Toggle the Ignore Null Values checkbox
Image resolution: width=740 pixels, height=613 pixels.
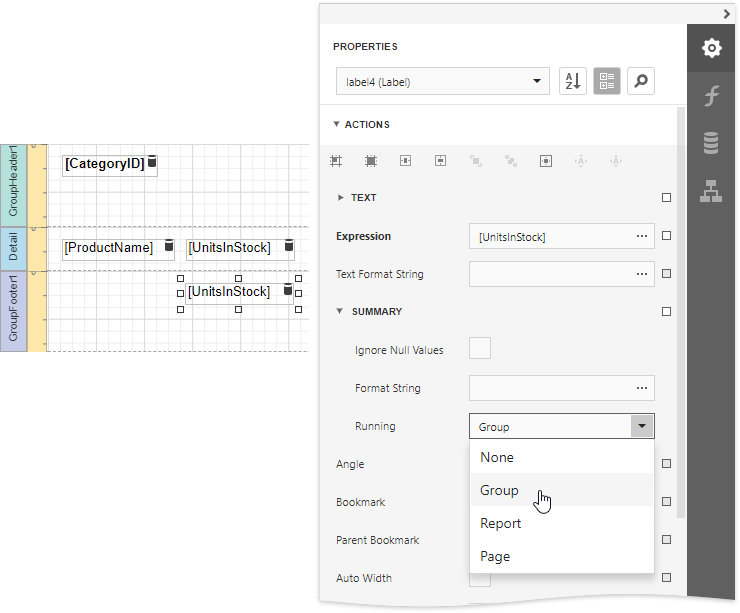pyautogui.click(x=480, y=349)
